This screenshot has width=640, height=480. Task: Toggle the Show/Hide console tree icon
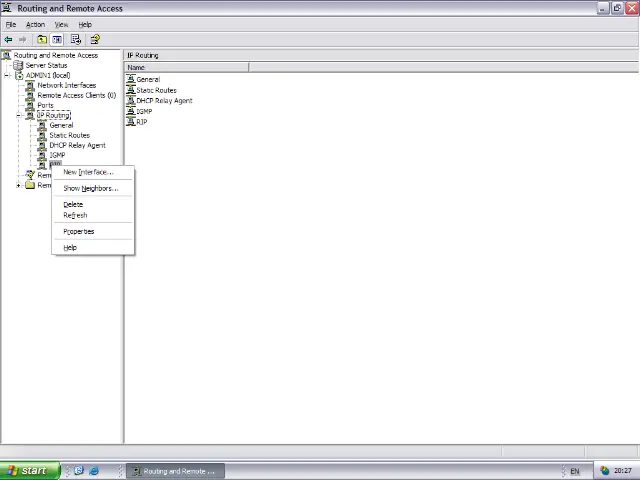click(57, 40)
